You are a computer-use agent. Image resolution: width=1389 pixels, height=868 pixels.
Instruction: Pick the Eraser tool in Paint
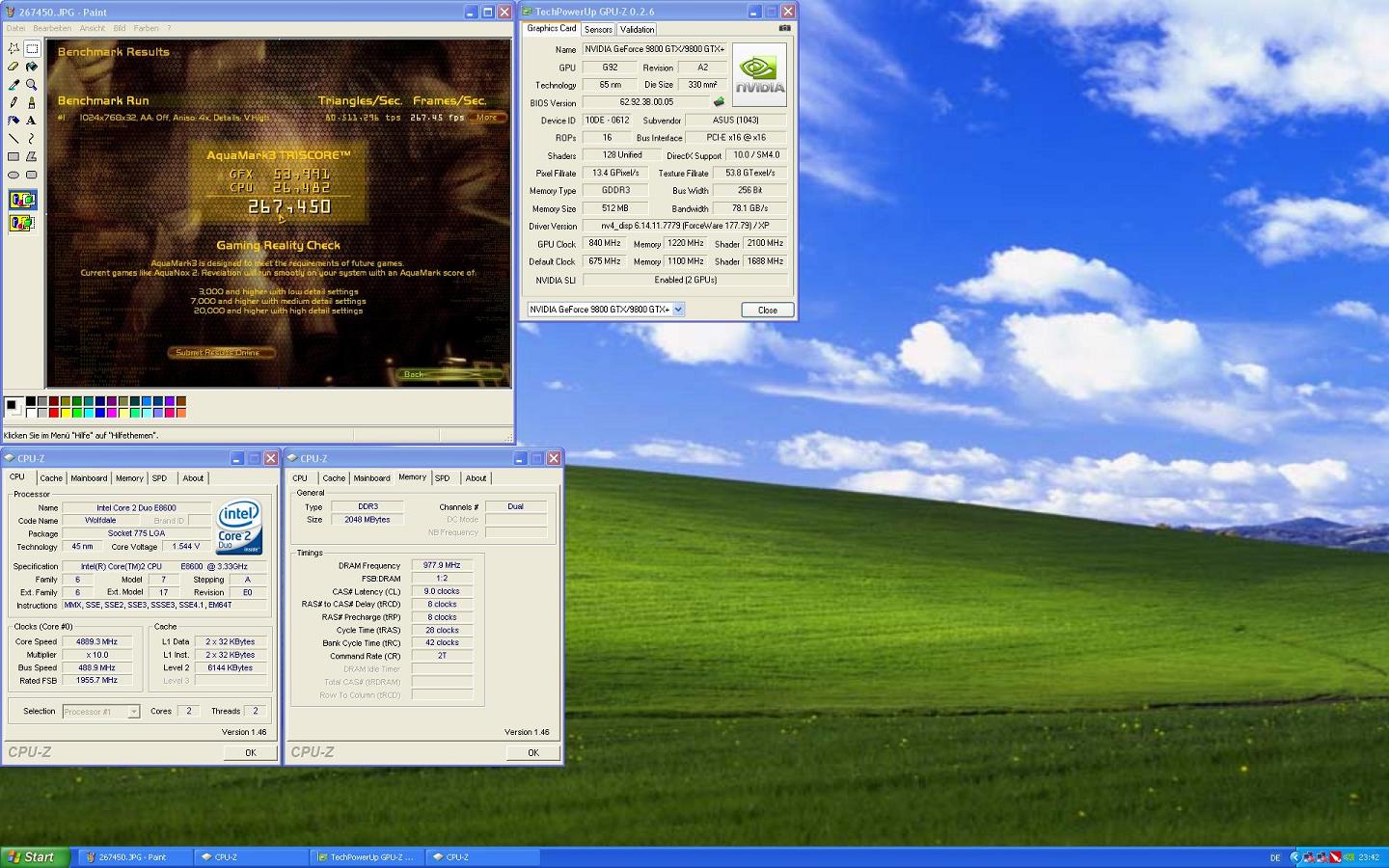tap(14, 67)
